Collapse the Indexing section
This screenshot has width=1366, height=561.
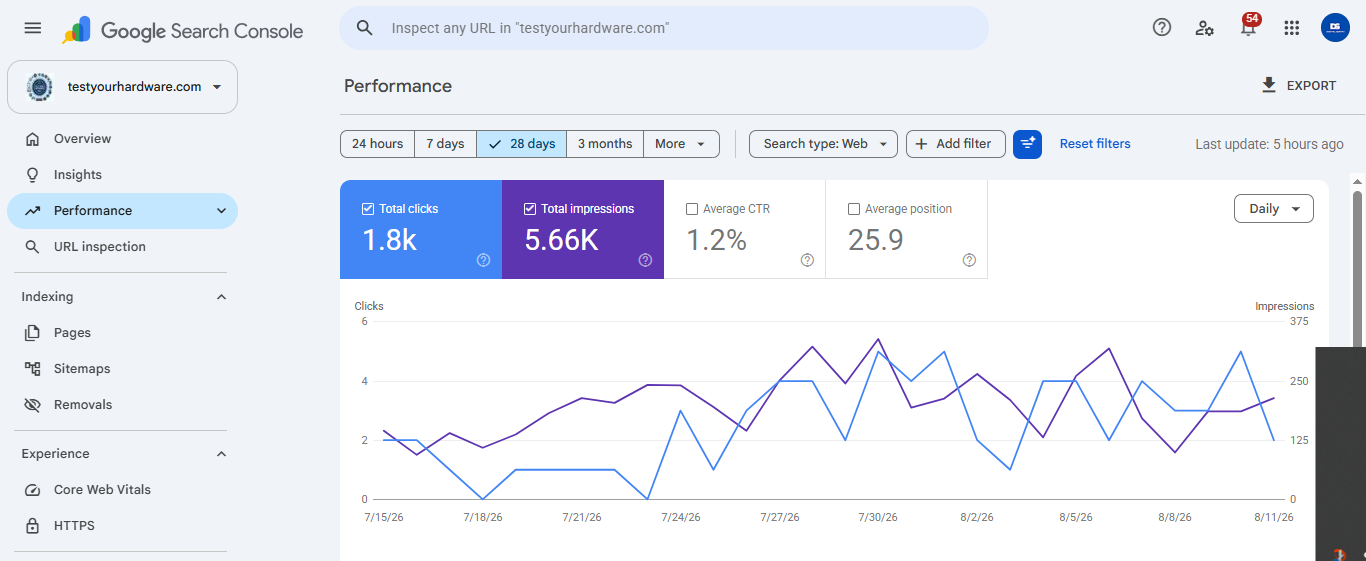tap(222, 297)
